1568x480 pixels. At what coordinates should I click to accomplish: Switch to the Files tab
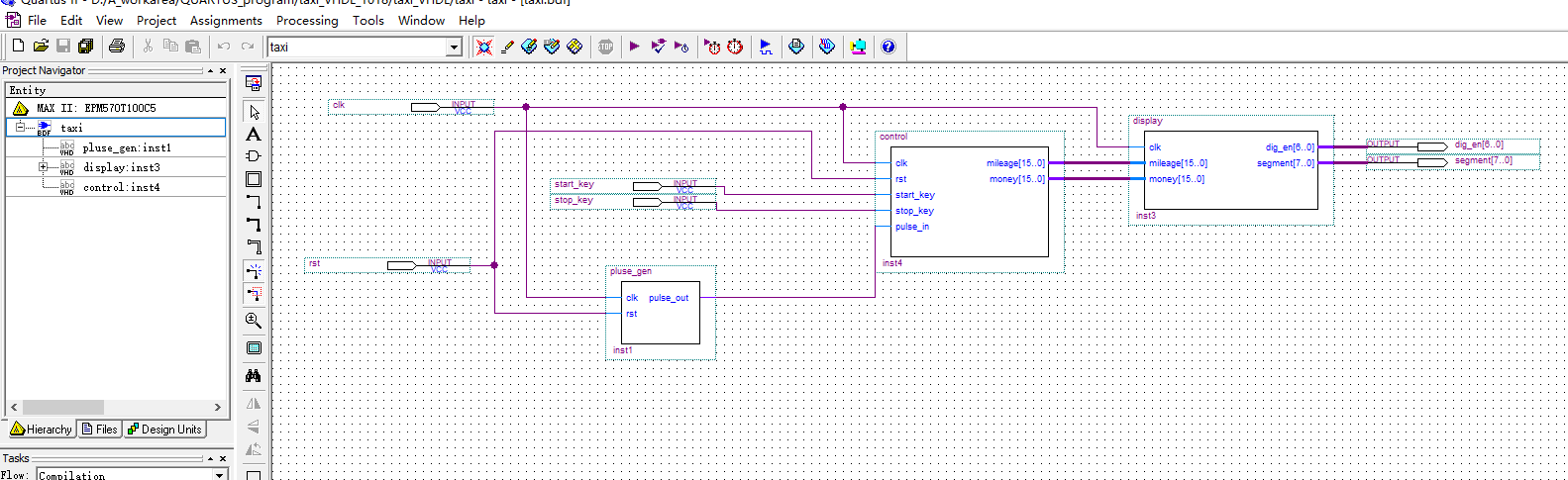click(x=100, y=430)
